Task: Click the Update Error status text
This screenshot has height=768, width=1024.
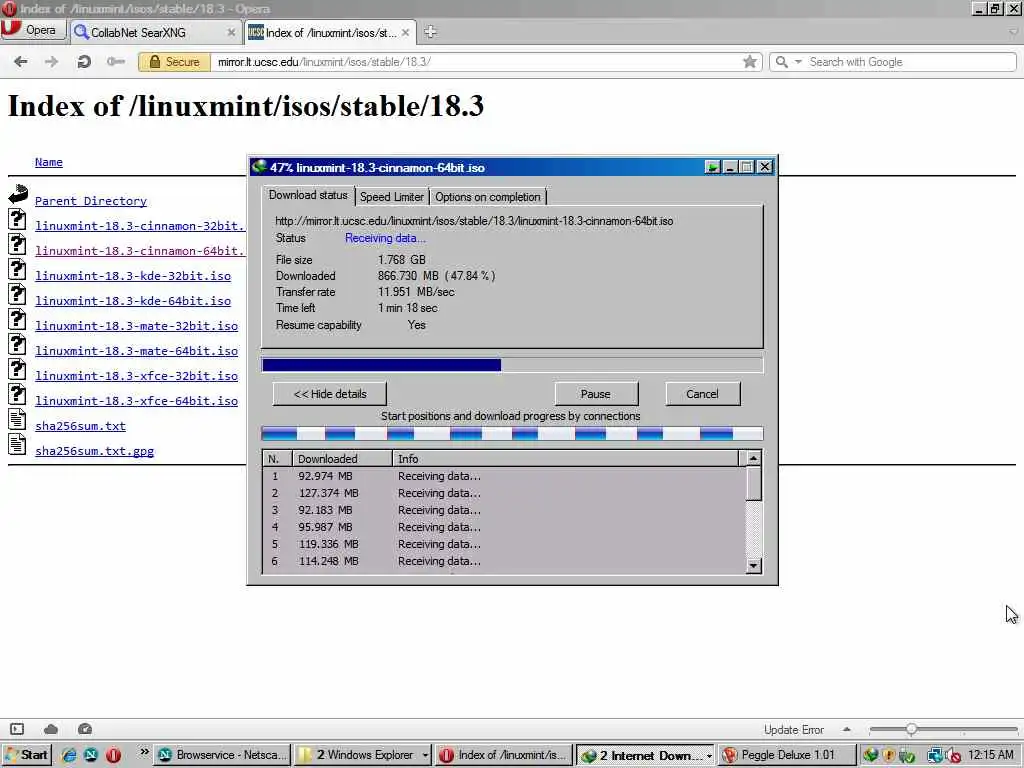Action: coord(793,729)
